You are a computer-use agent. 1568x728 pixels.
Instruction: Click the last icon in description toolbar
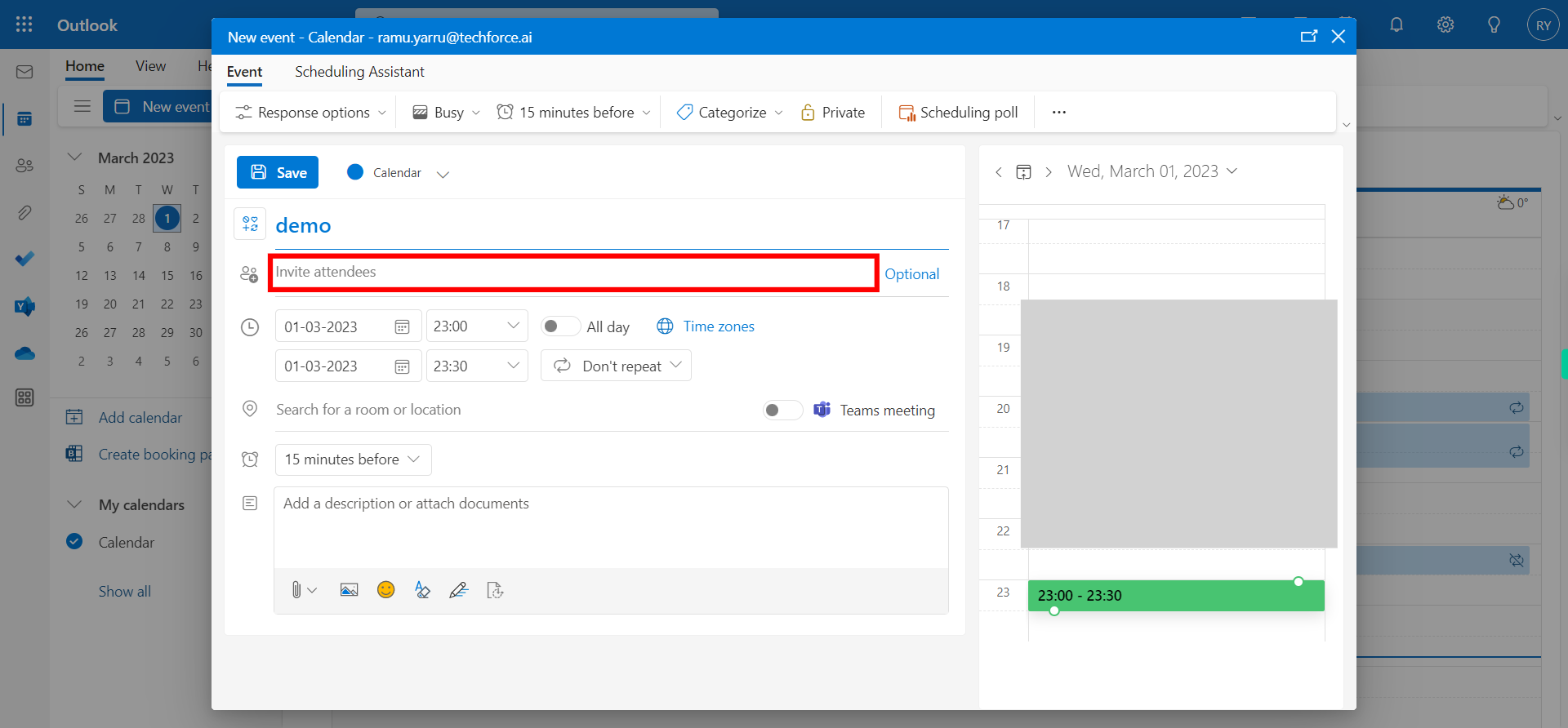[x=495, y=590]
